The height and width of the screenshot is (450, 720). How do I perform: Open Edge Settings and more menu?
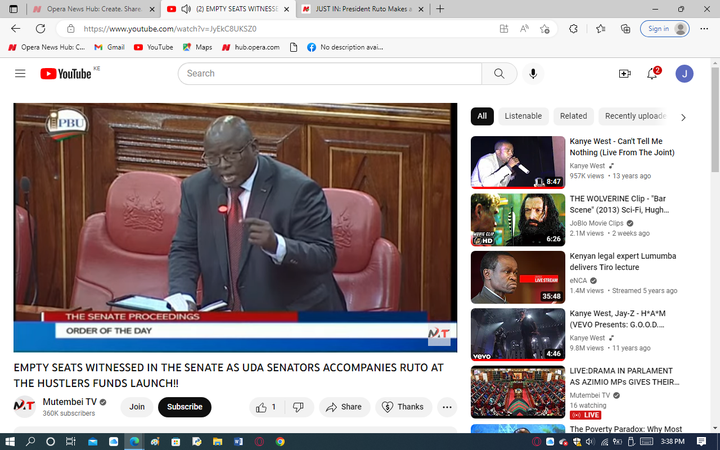(x=704, y=28)
